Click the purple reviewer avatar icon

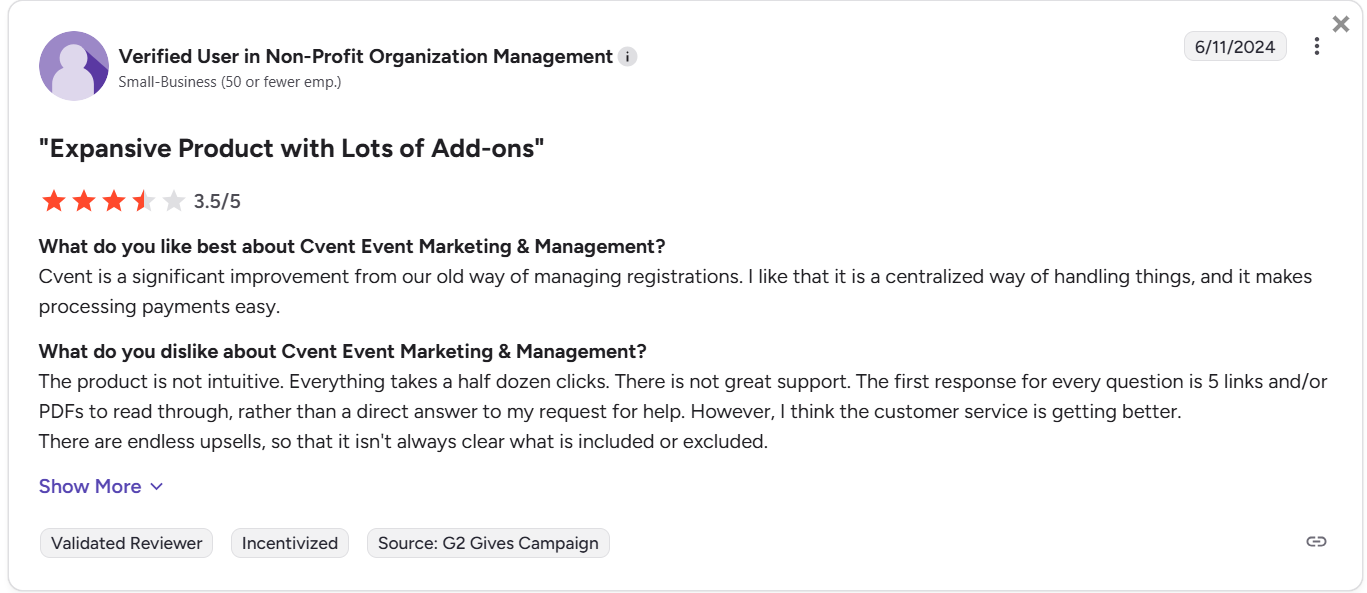coord(74,66)
